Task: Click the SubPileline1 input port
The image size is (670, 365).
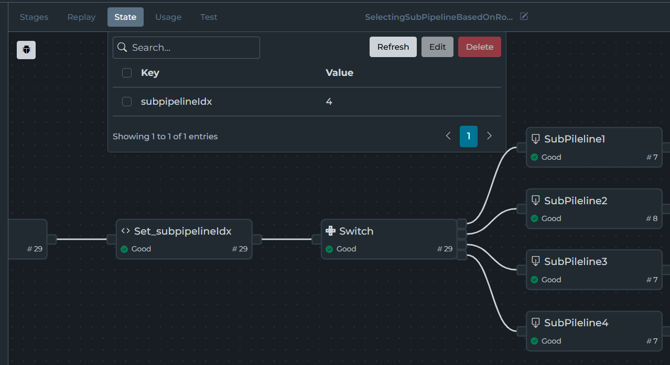Action: (521, 147)
